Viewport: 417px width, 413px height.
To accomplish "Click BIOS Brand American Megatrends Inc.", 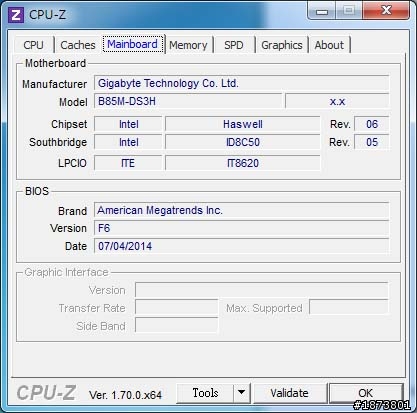I will click(242, 210).
